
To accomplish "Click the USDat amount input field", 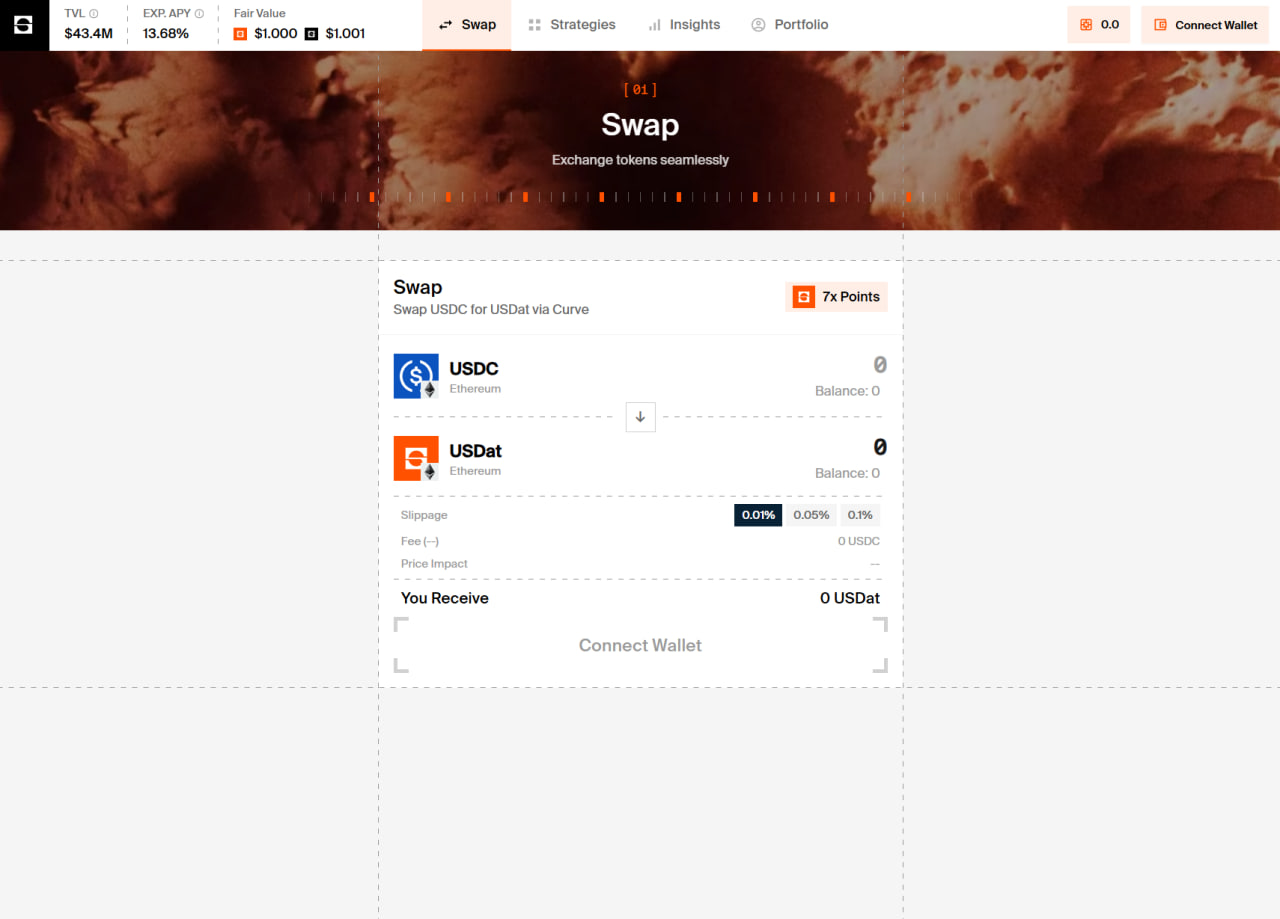I will [x=879, y=447].
